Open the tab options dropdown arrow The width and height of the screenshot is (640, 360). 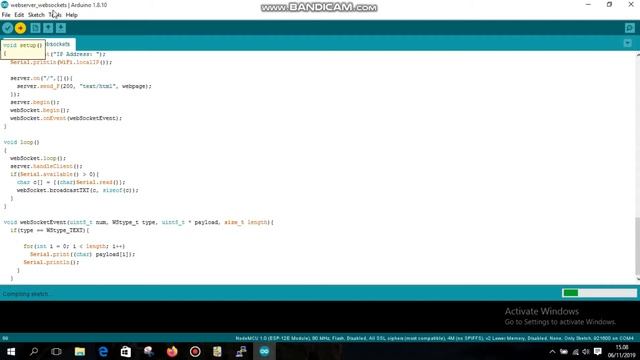[628, 43]
